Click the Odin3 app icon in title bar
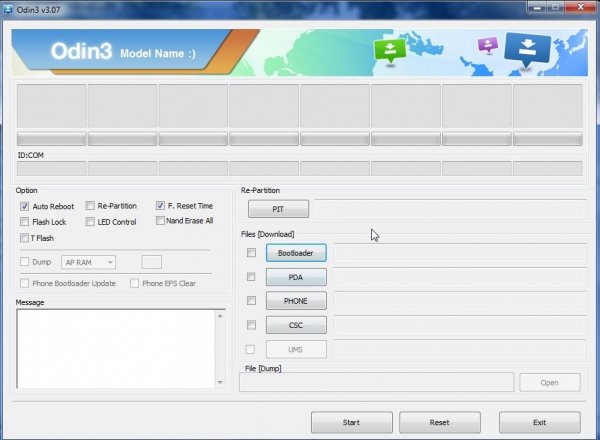The width and height of the screenshot is (600, 440). pyautogui.click(x=7, y=9)
